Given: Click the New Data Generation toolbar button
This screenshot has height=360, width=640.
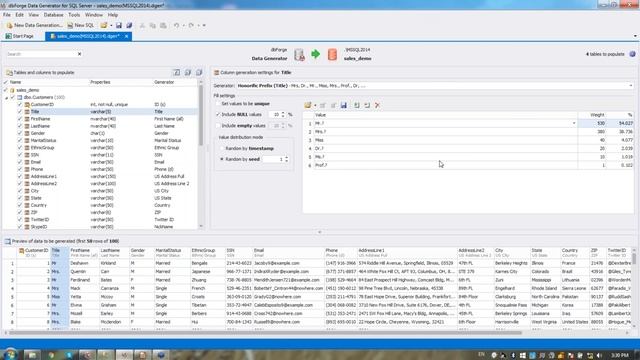Looking at the screenshot, I should tap(35, 25).
